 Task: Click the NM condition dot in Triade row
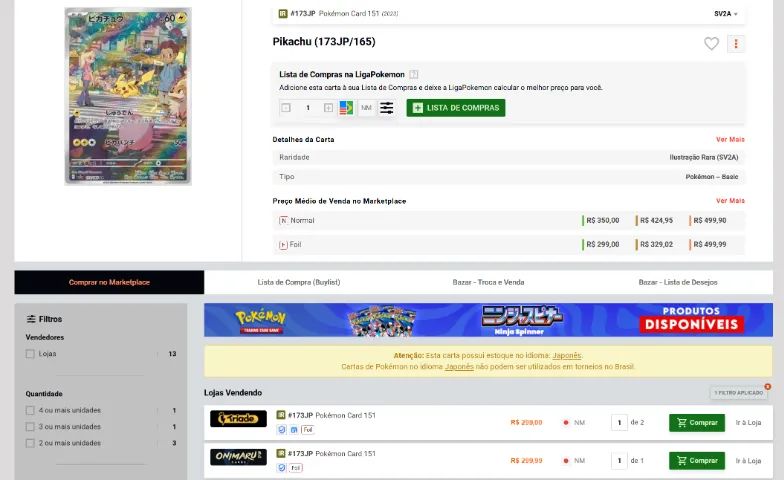coord(566,422)
